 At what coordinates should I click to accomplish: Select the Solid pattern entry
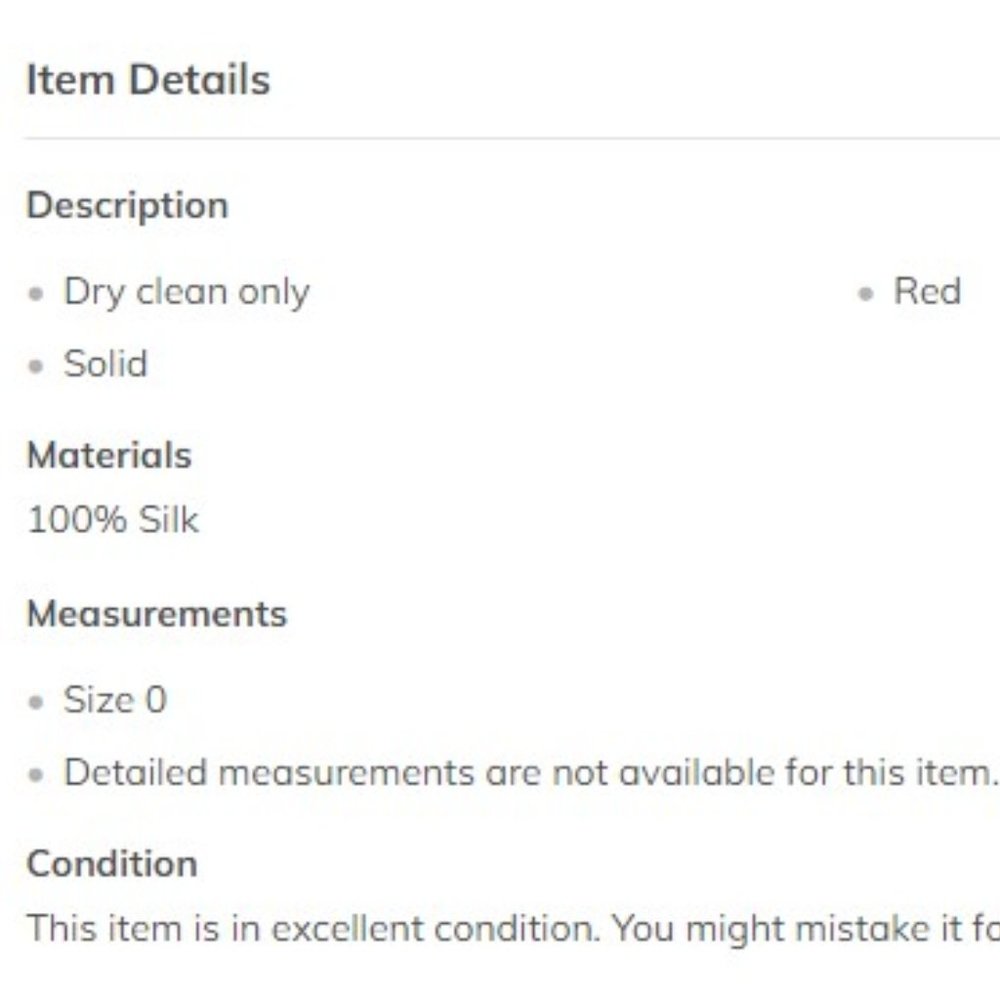105,364
